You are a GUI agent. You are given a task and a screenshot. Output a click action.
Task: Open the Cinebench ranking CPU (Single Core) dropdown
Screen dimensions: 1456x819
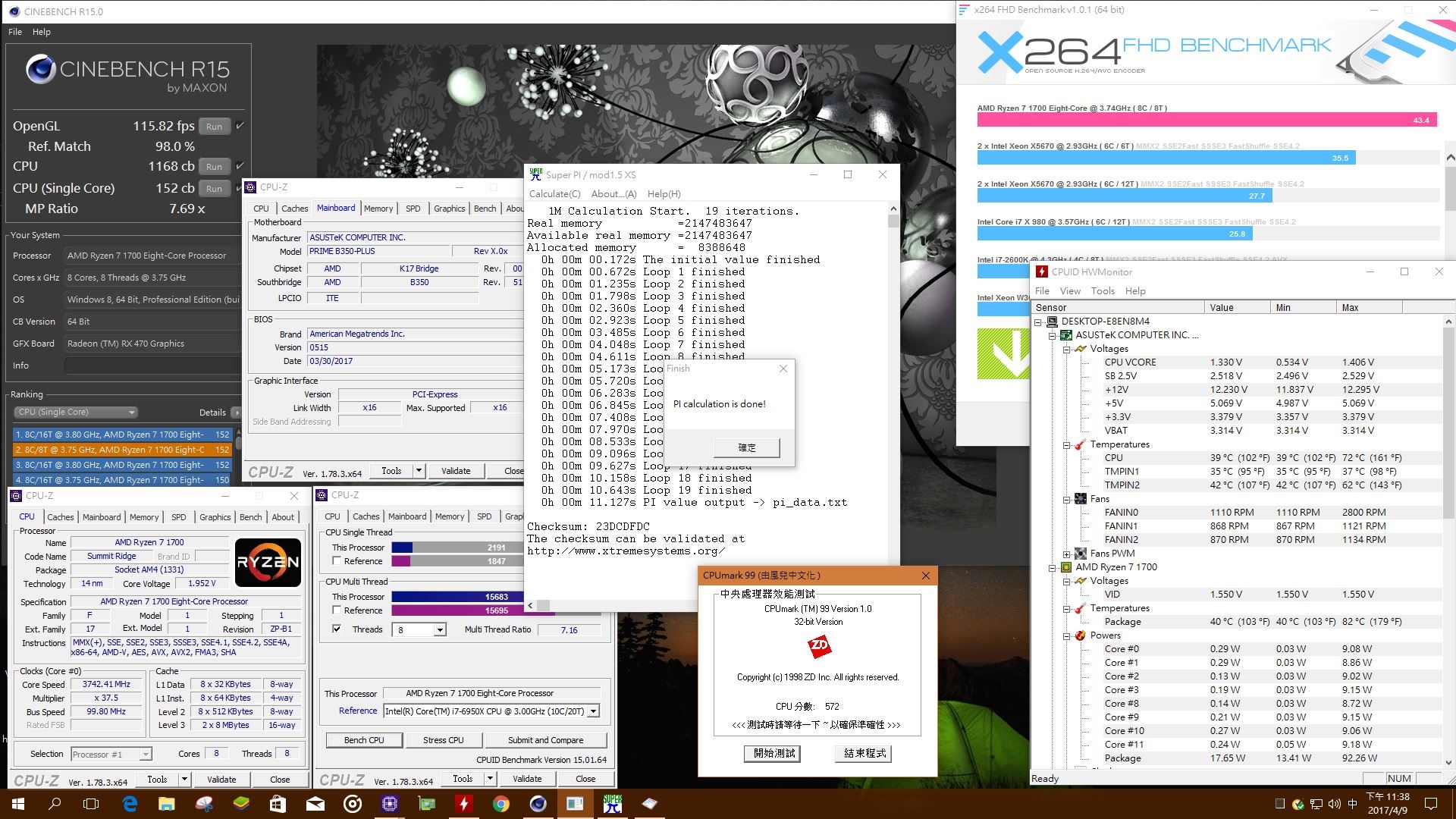click(75, 413)
